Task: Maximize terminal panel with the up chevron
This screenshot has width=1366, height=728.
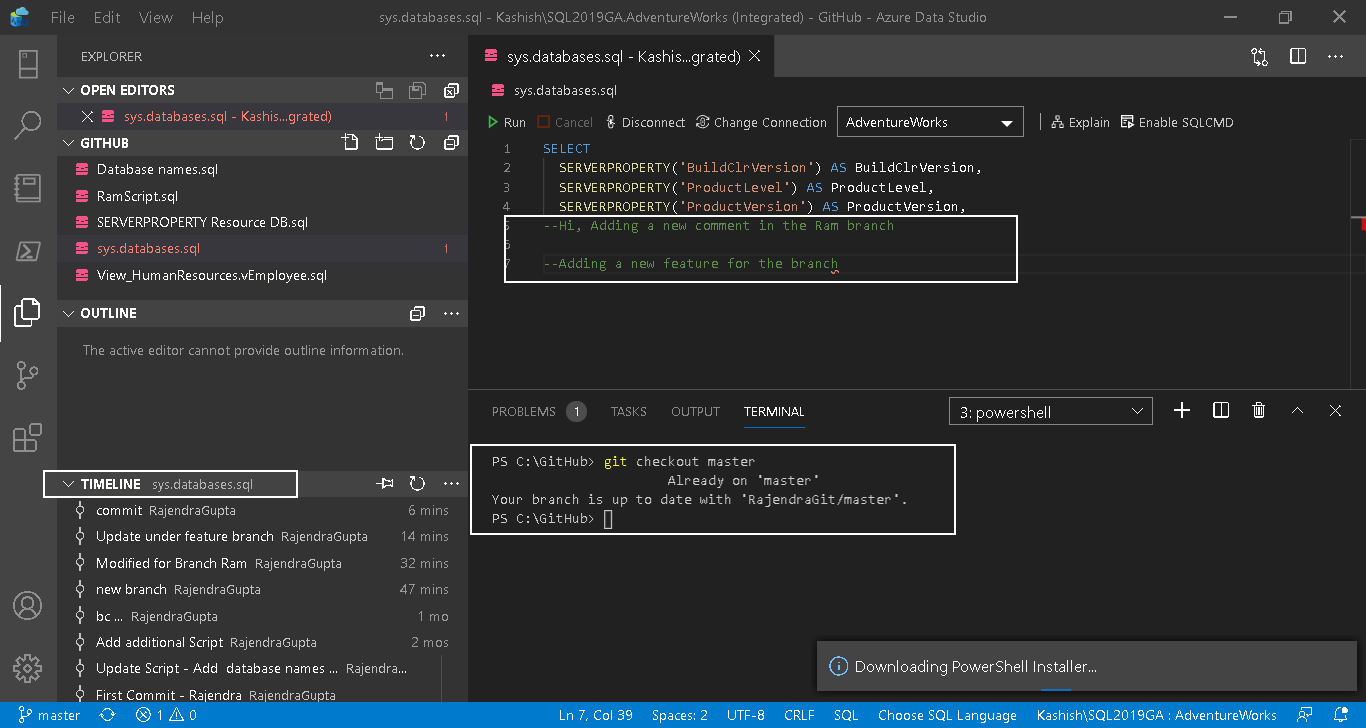Action: (1297, 411)
